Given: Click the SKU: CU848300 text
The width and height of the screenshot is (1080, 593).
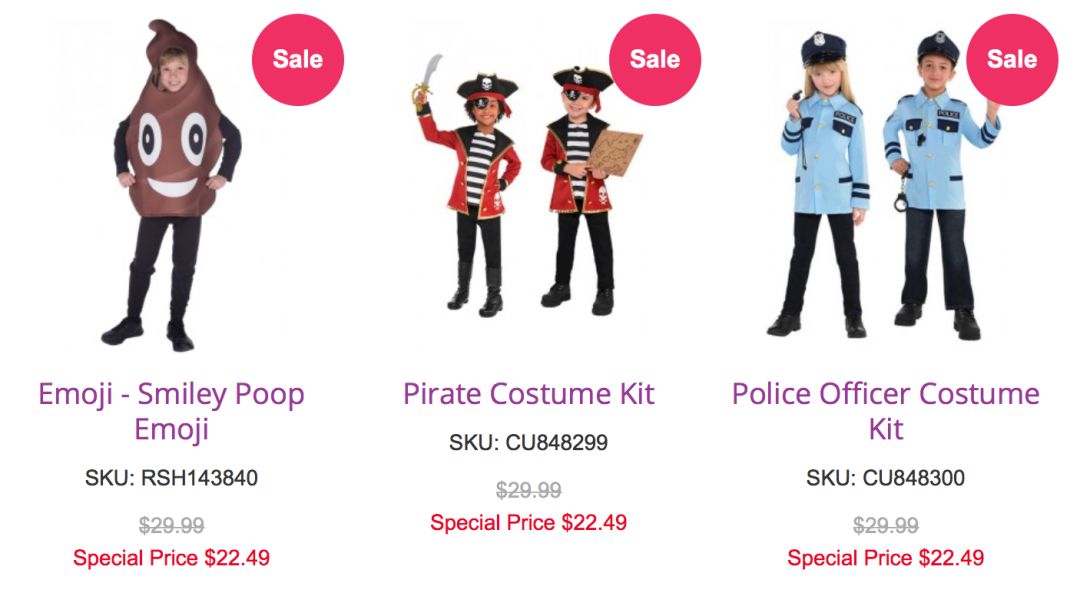Looking at the screenshot, I should tap(885, 478).
